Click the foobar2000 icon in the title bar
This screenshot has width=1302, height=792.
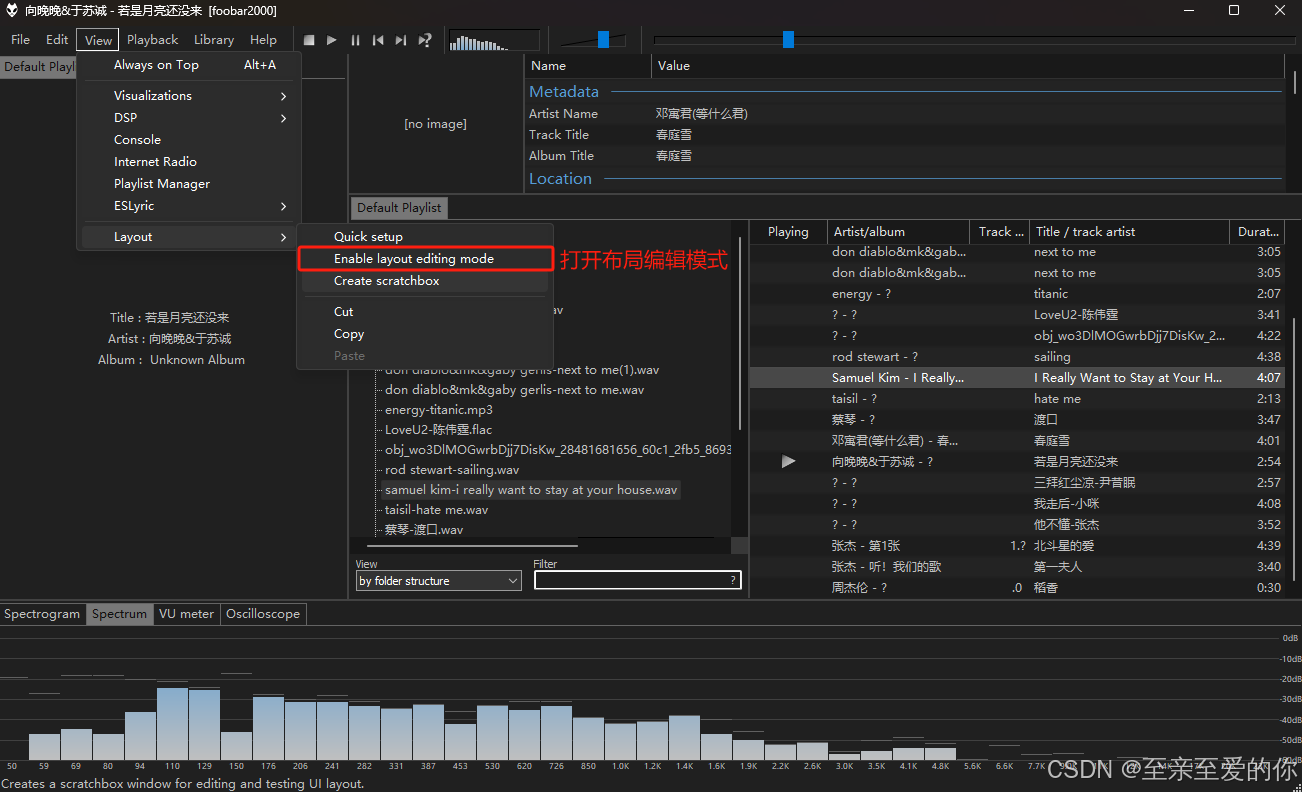point(11,10)
